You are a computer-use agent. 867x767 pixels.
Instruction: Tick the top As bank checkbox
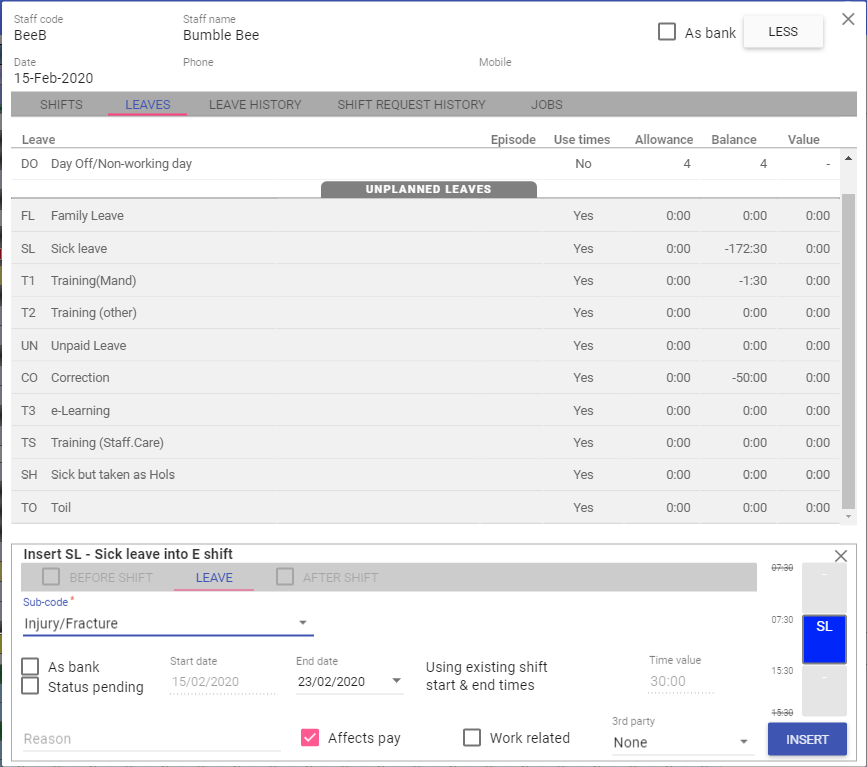667,32
